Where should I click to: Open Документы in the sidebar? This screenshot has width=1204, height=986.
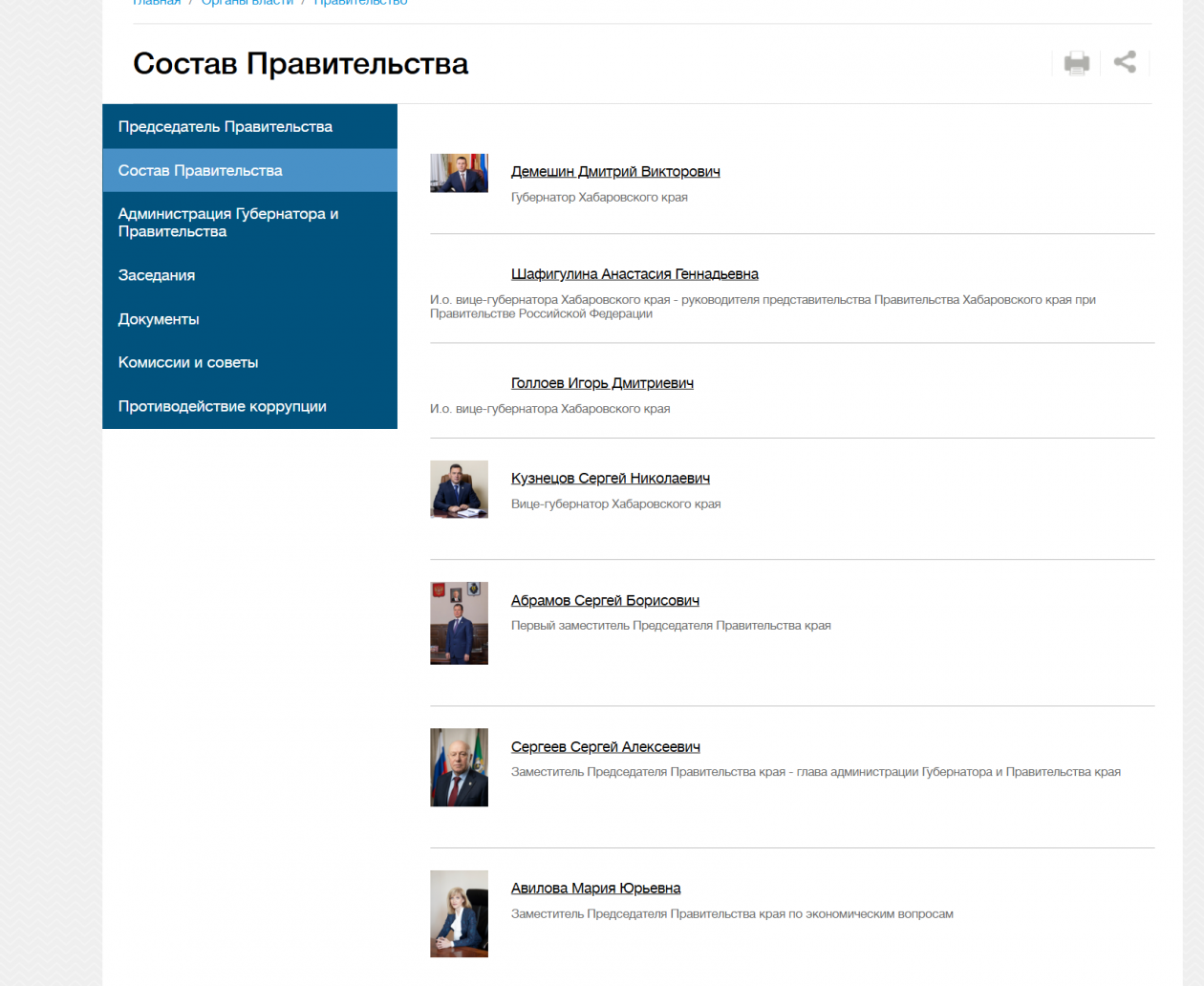point(249,319)
